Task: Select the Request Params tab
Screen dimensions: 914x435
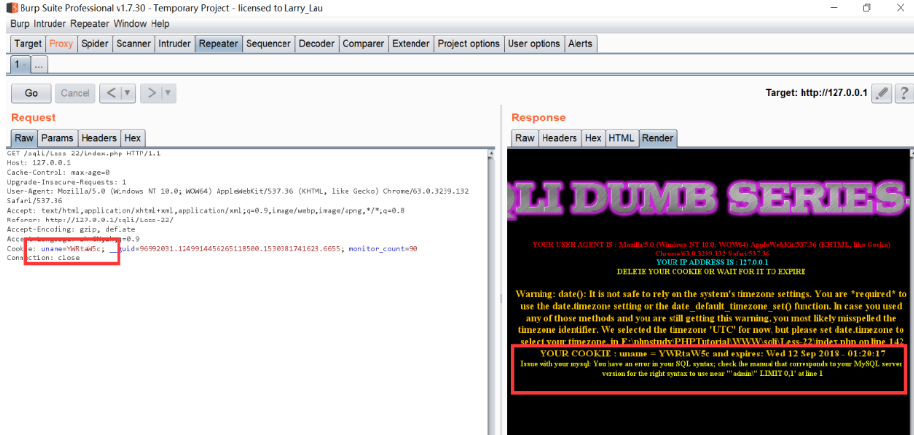Action: coord(58,138)
